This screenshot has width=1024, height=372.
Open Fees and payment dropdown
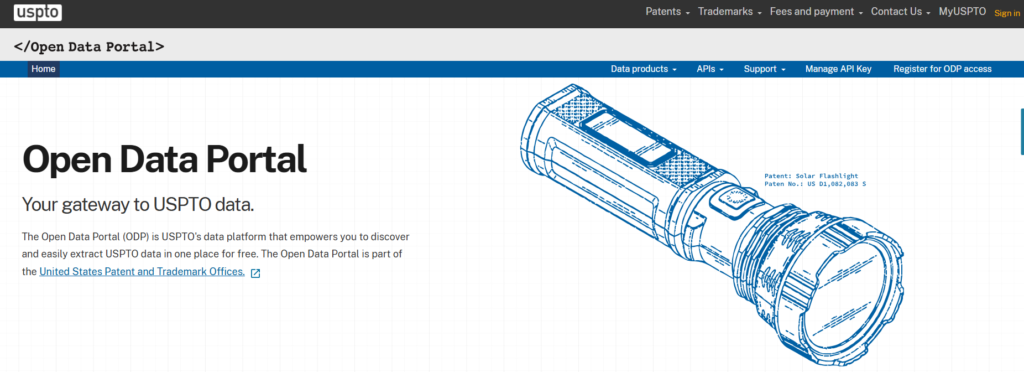coord(816,12)
